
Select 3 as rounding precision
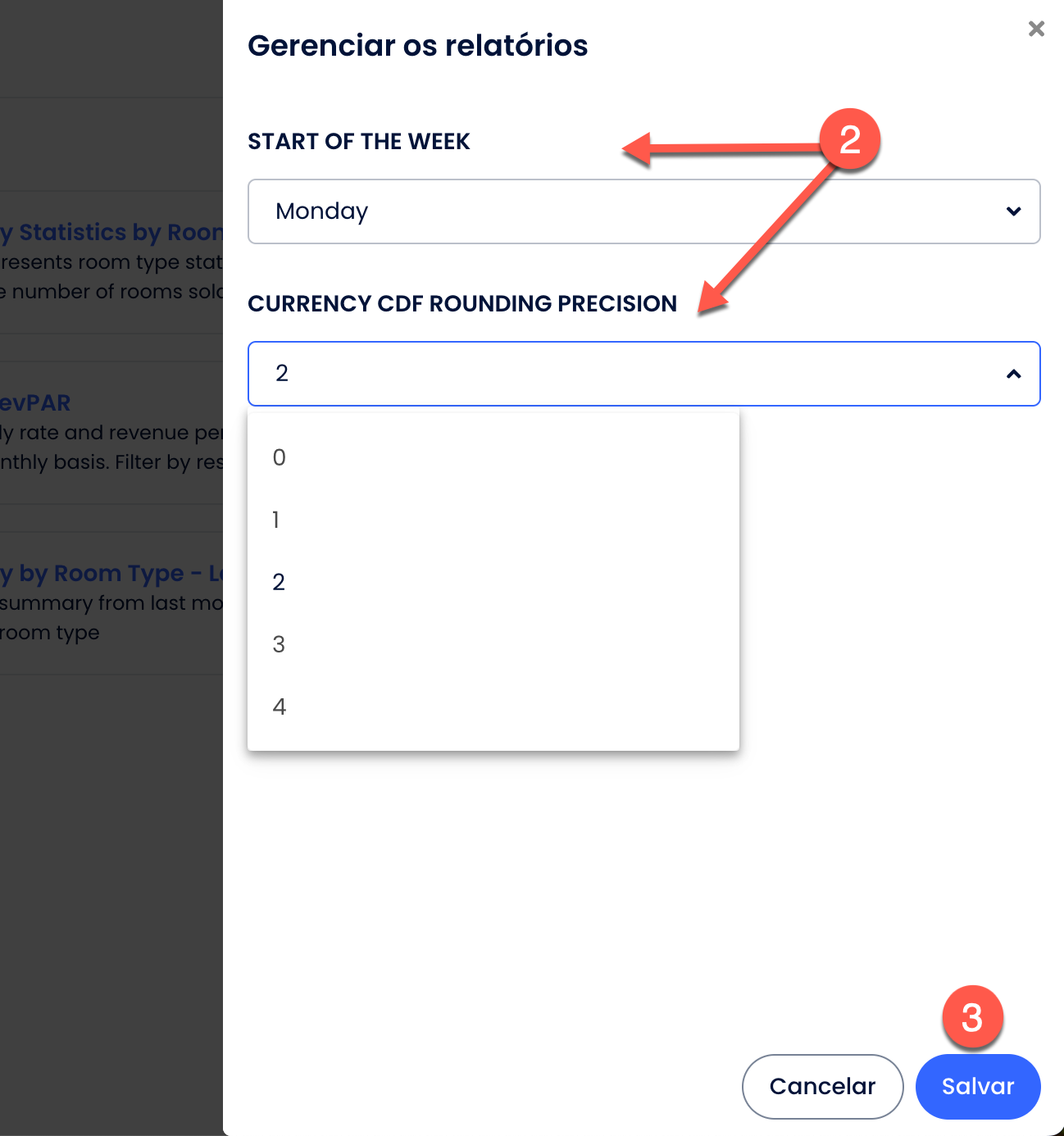[x=280, y=644]
